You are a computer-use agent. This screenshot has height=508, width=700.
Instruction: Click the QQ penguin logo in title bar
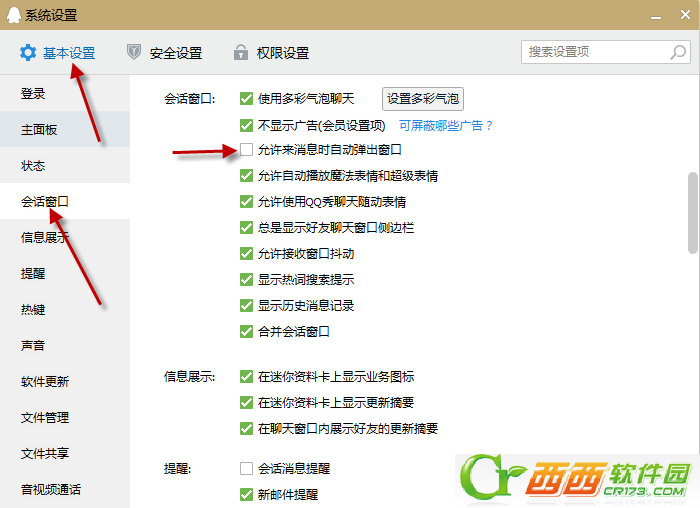coord(14,15)
